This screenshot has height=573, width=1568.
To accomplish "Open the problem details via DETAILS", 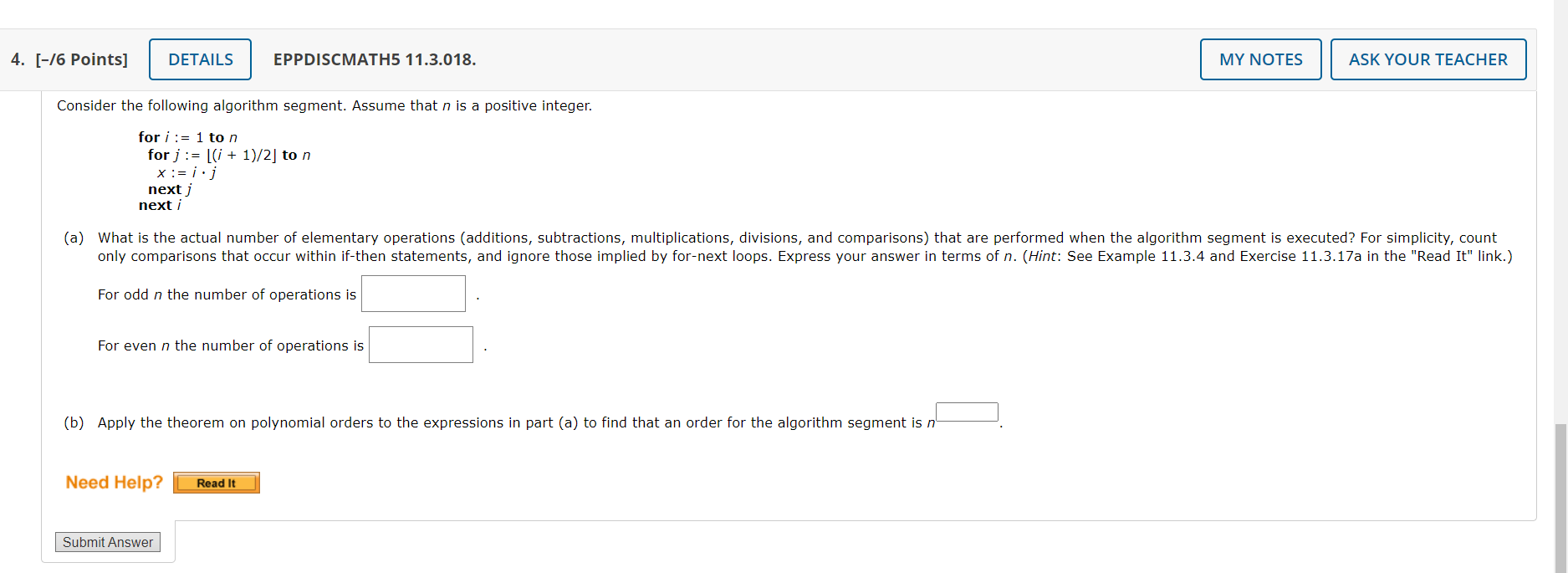I will [200, 59].
